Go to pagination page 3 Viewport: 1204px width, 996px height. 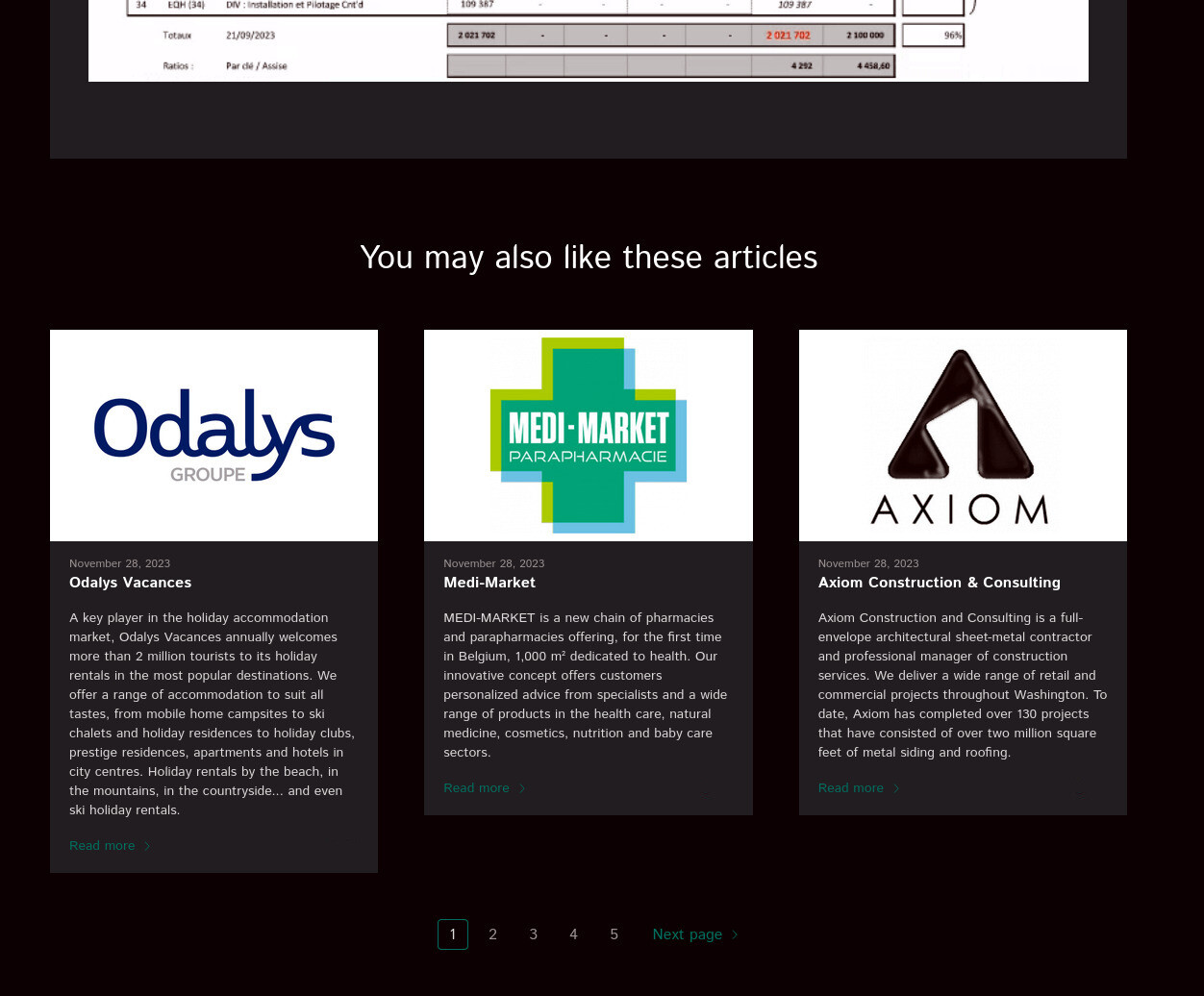pos(534,934)
